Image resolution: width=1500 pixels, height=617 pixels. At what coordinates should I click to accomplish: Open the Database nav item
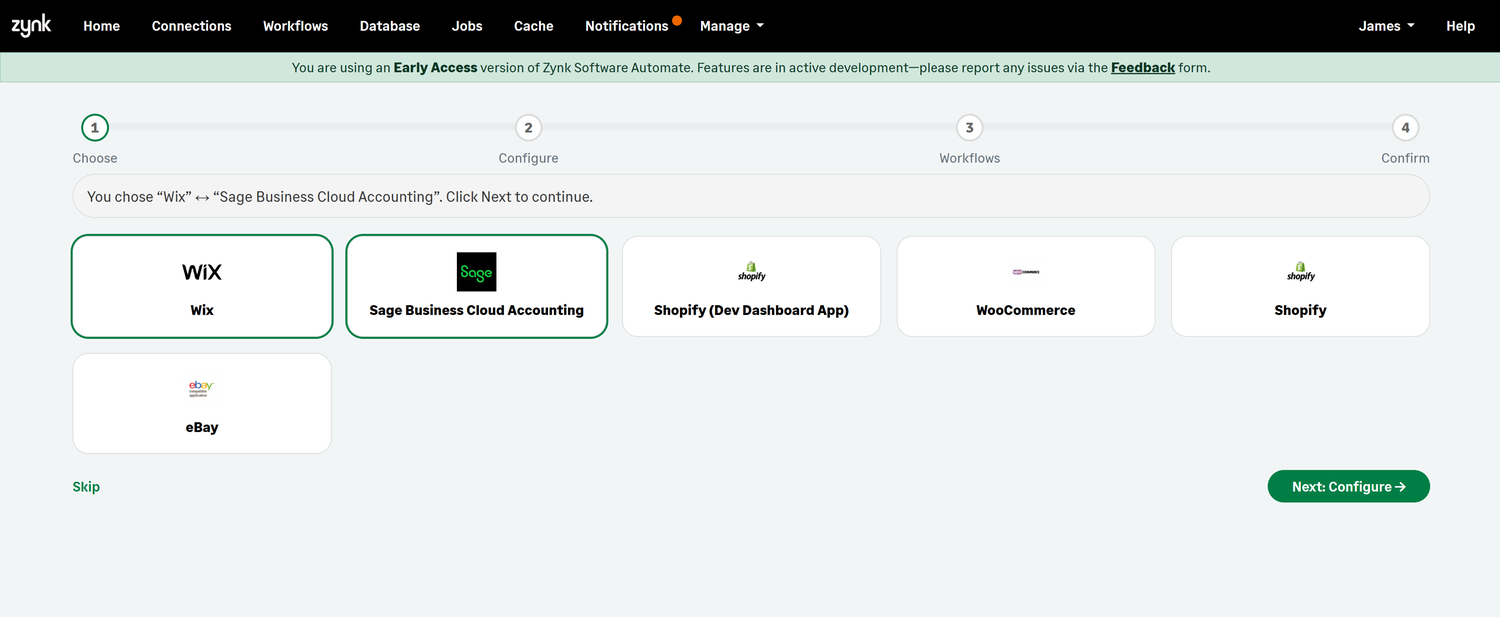pyautogui.click(x=390, y=26)
